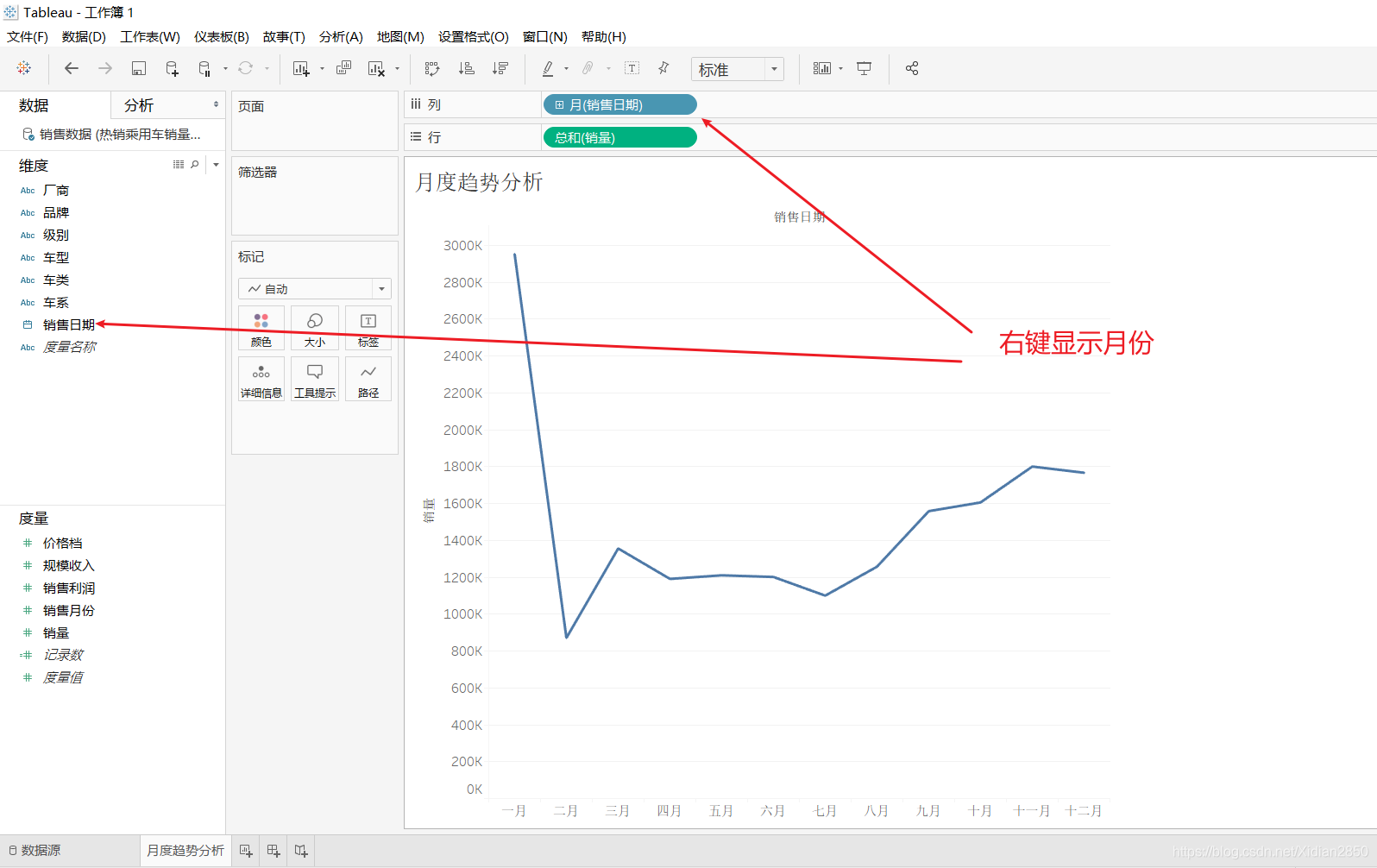This screenshot has width=1377, height=868.
Task: Open the 仪表板(B) menu
Action: [x=222, y=36]
